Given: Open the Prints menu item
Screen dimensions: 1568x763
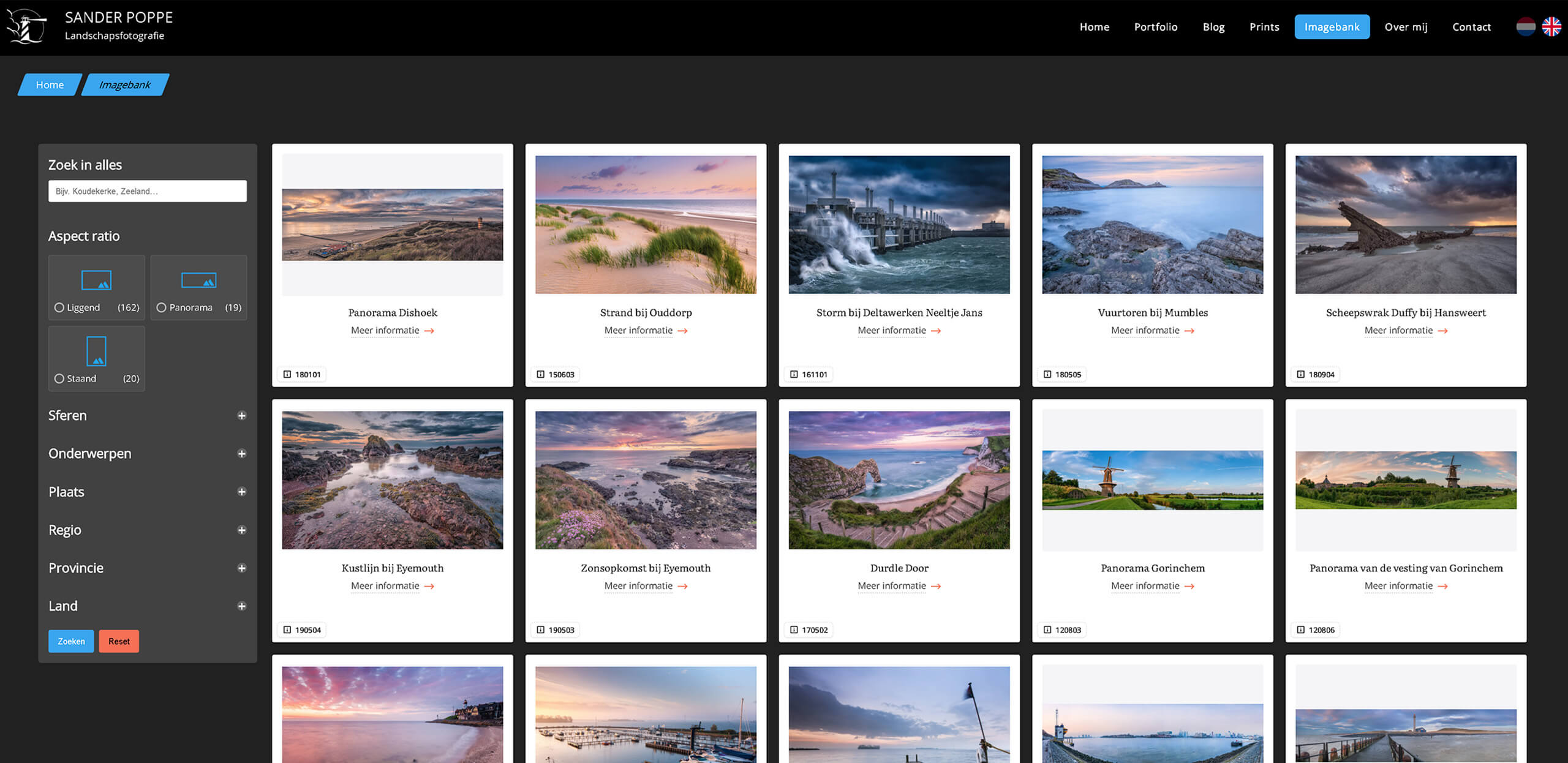Looking at the screenshot, I should pos(1264,27).
